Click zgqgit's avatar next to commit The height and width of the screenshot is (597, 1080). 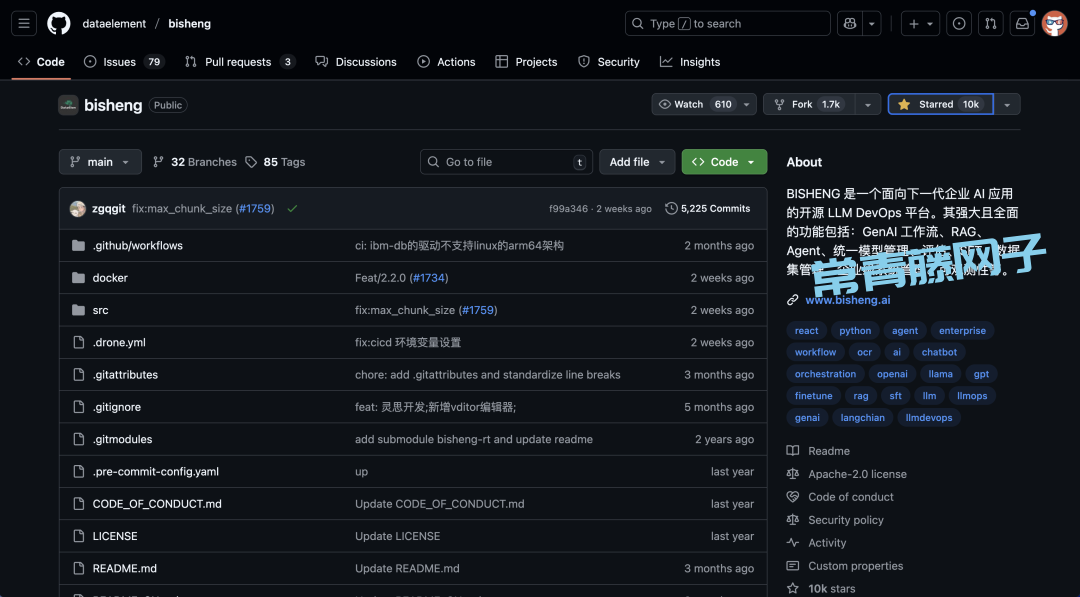[78, 208]
